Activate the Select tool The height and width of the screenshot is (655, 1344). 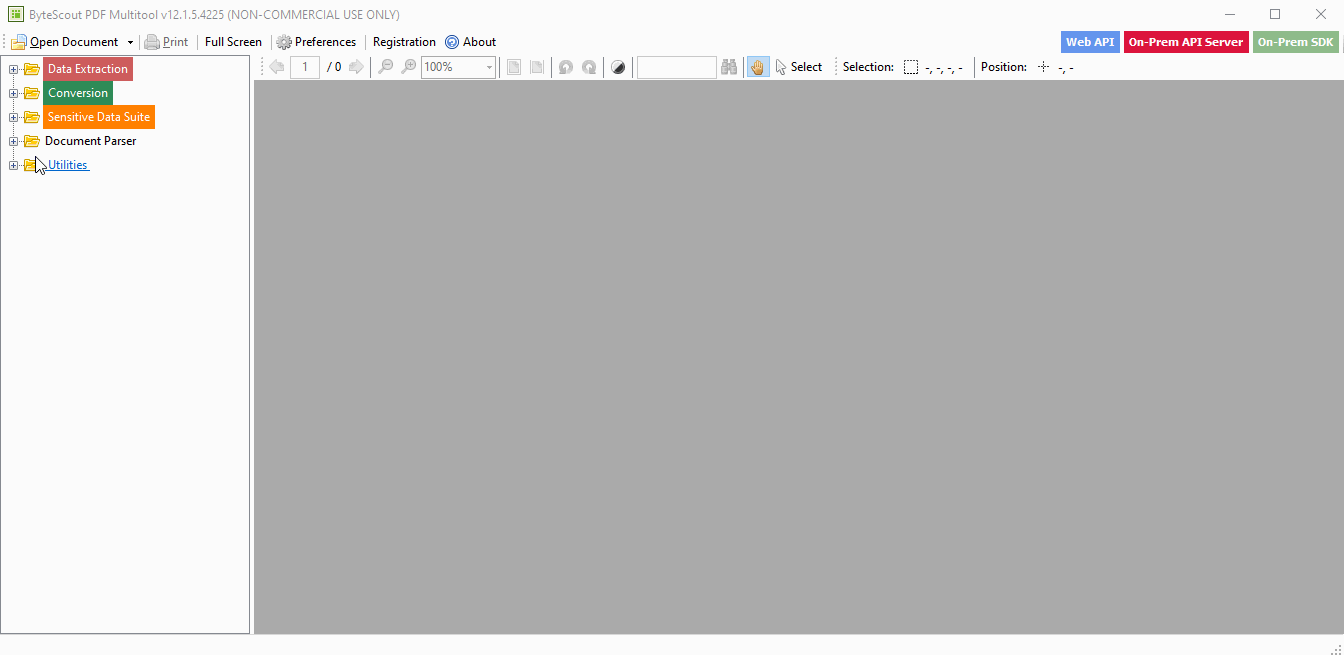coord(799,67)
